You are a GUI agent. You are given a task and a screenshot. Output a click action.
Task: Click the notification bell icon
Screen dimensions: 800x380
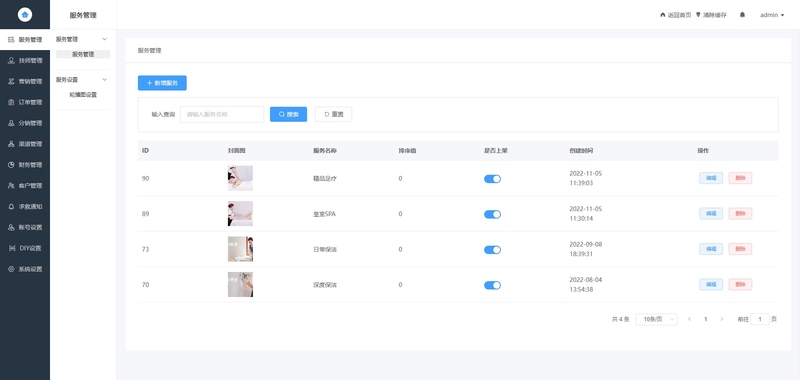(x=742, y=15)
